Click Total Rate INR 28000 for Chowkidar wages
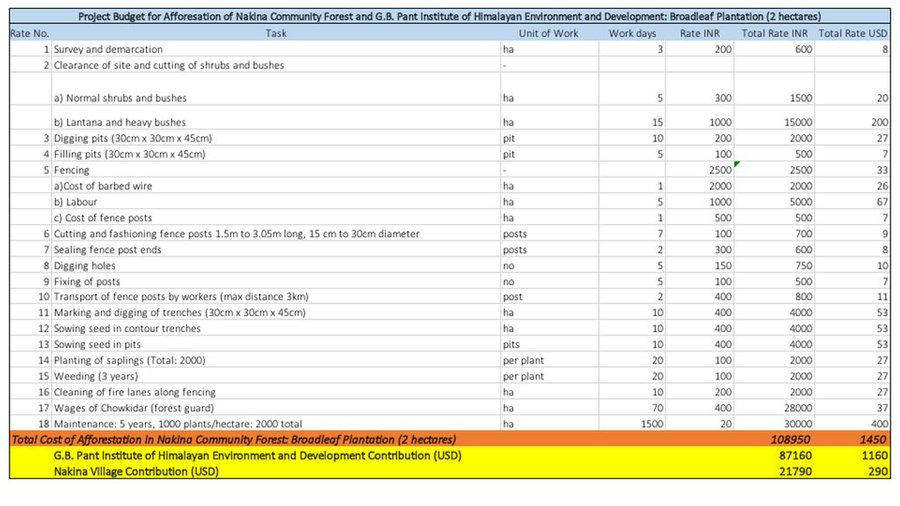The image size is (900, 506). pos(798,408)
